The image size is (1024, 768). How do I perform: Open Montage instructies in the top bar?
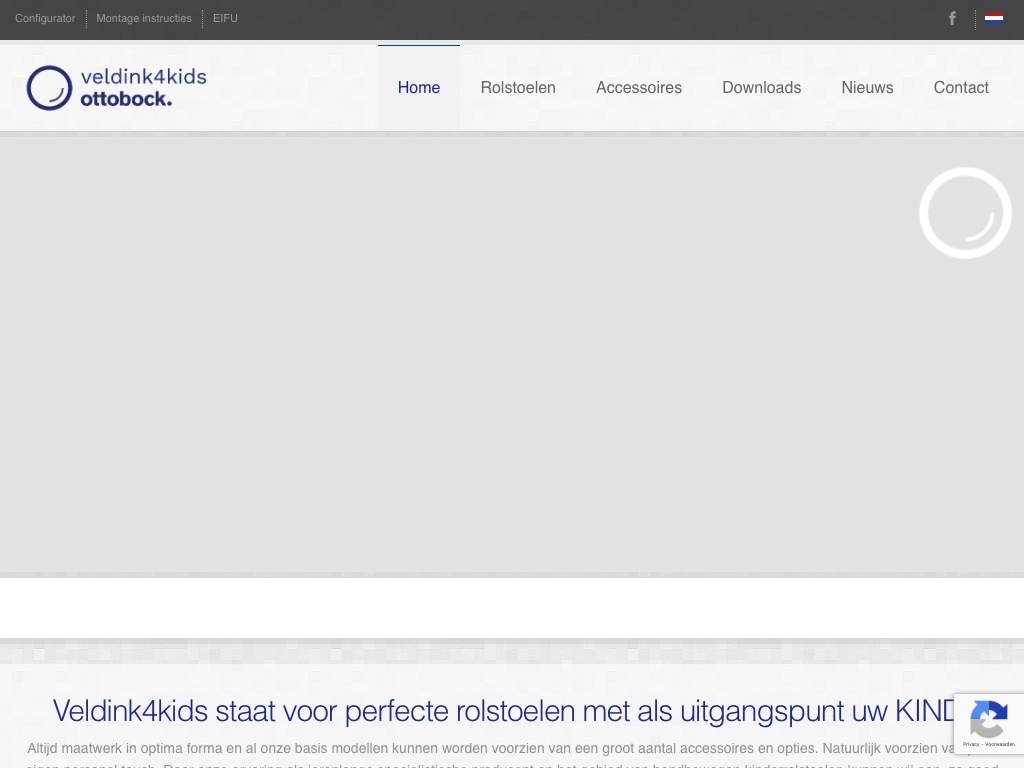(x=144, y=18)
